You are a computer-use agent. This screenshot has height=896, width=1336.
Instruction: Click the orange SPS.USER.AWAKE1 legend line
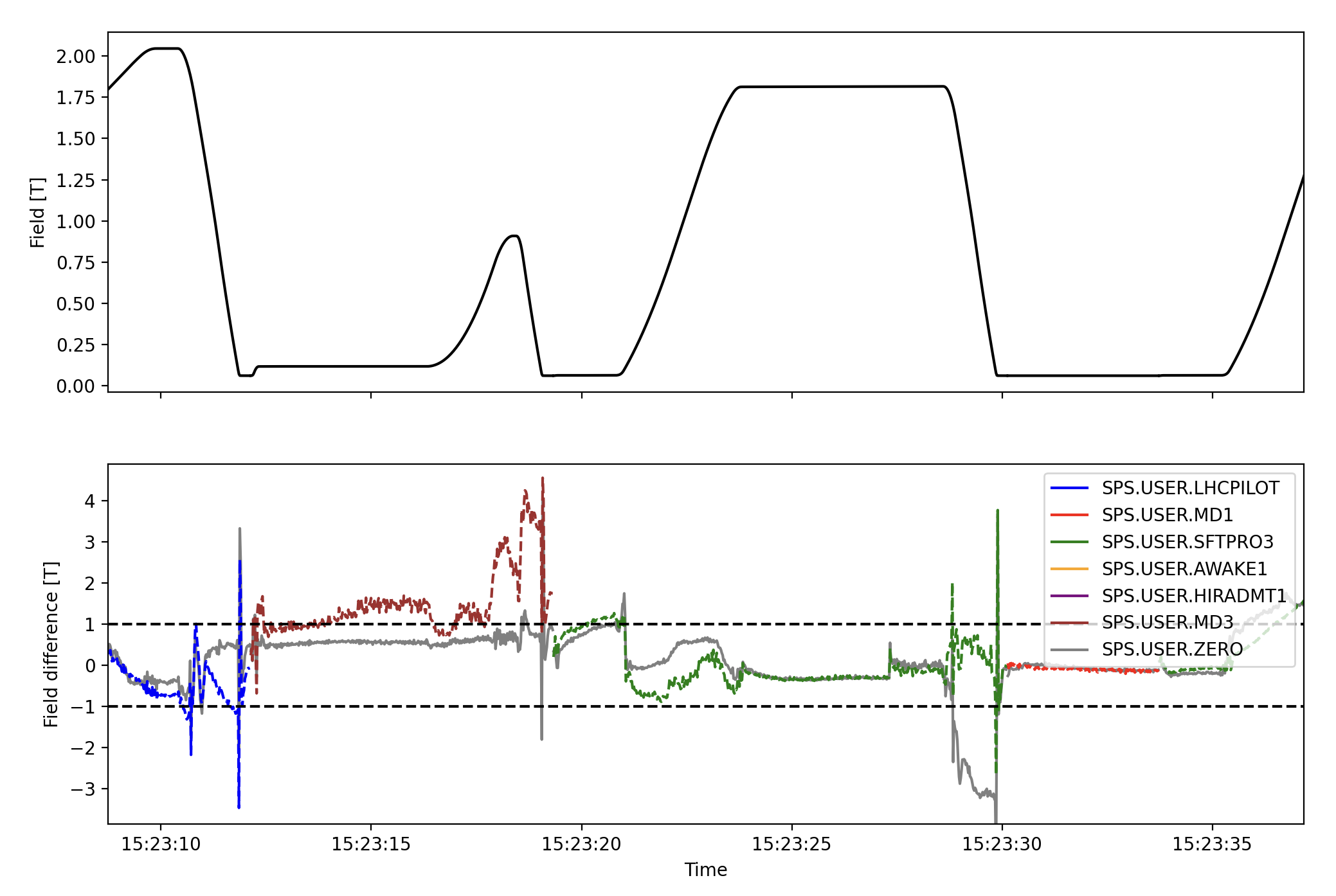[x=1069, y=569]
